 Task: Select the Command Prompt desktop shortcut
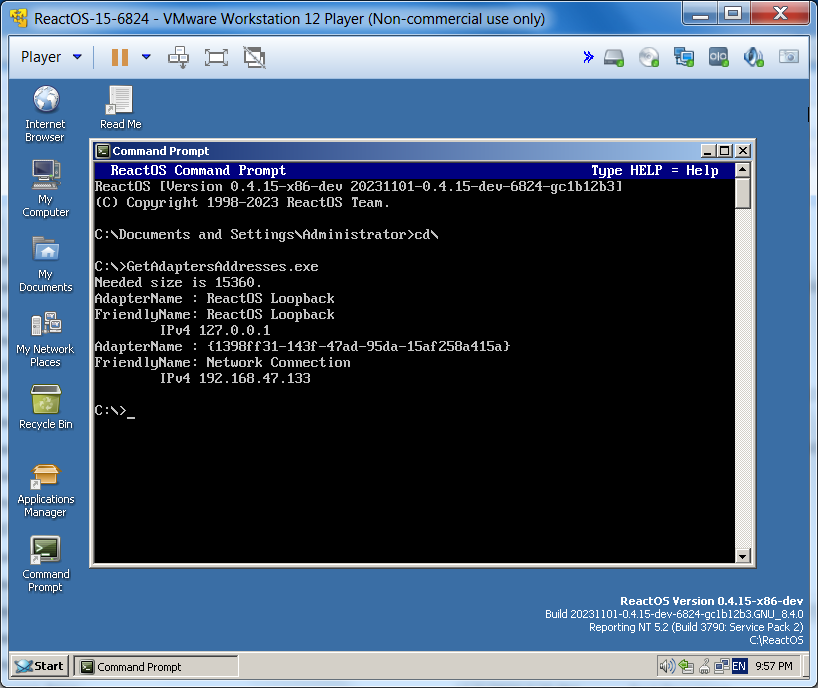tap(46, 565)
